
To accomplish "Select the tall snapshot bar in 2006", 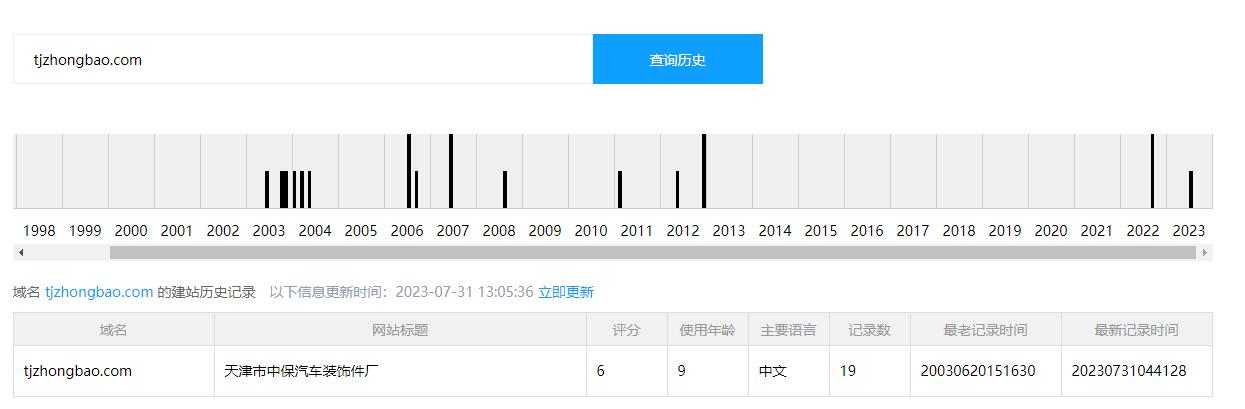I will 409,171.
